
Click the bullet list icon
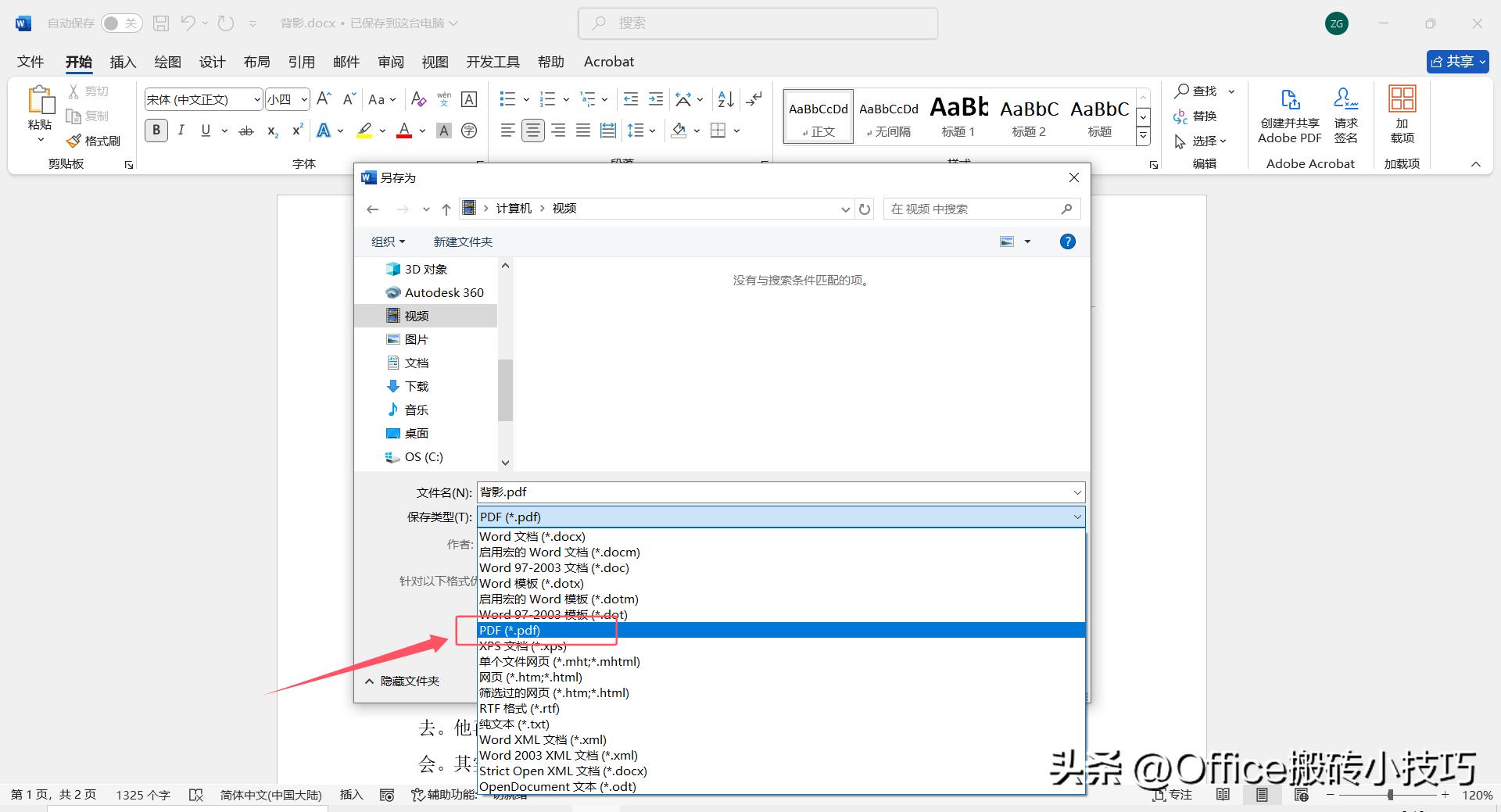tap(507, 99)
